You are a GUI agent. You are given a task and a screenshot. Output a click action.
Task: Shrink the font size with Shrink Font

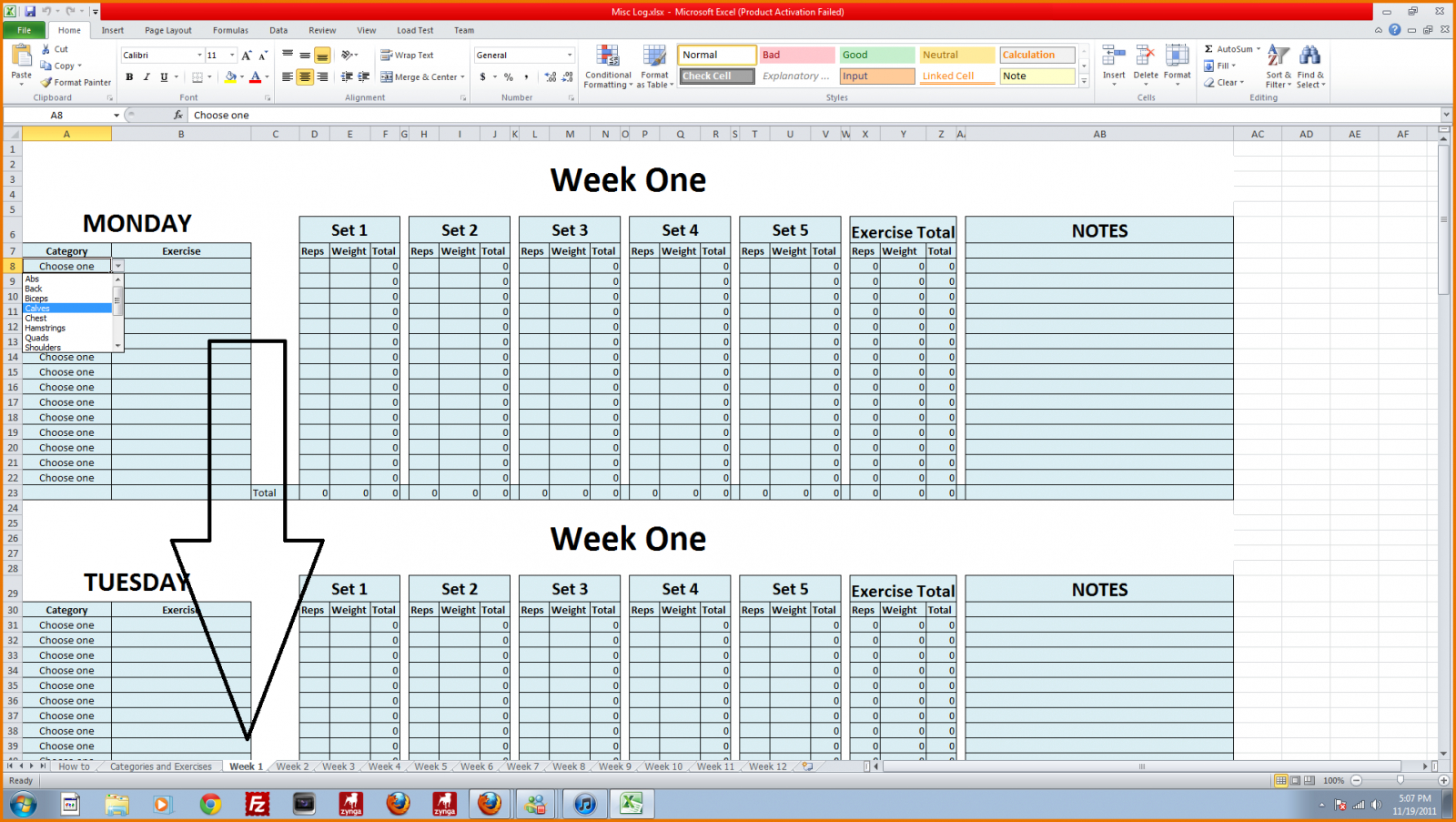[263, 56]
